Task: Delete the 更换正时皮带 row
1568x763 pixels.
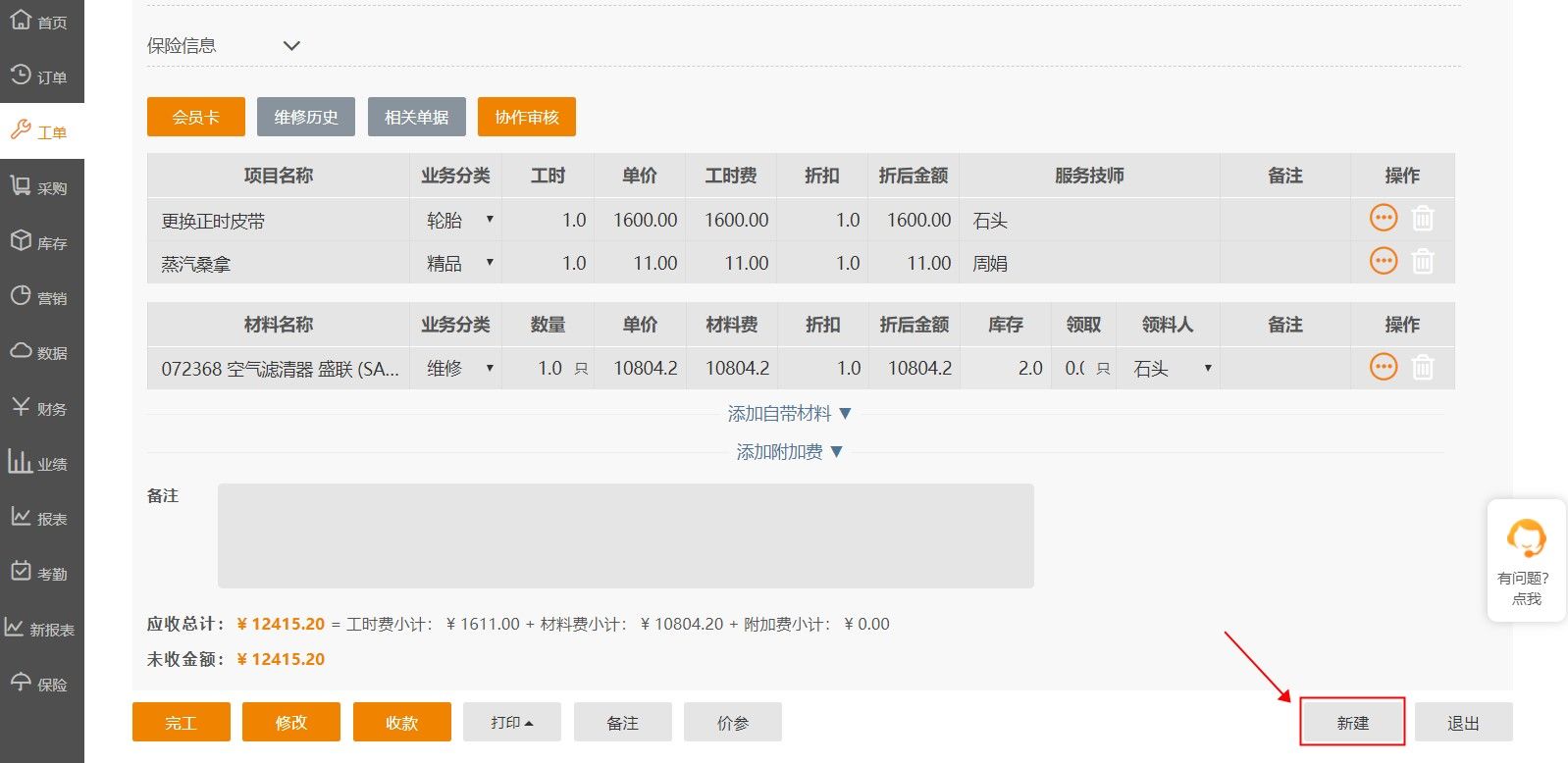Action: 1423,218
